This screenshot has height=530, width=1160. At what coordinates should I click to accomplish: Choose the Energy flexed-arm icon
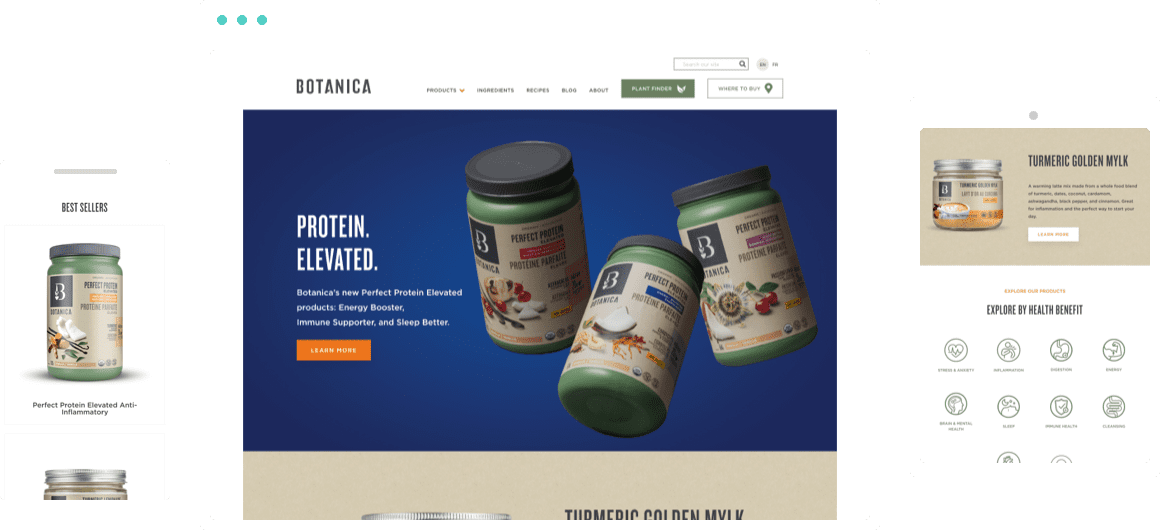pyautogui.click(x=1113, y=349)
